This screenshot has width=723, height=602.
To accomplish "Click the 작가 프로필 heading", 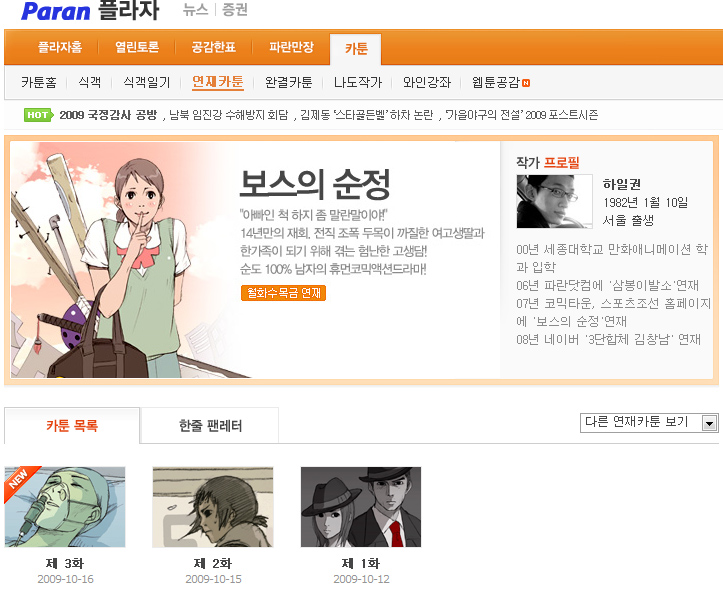I will 548,162.
